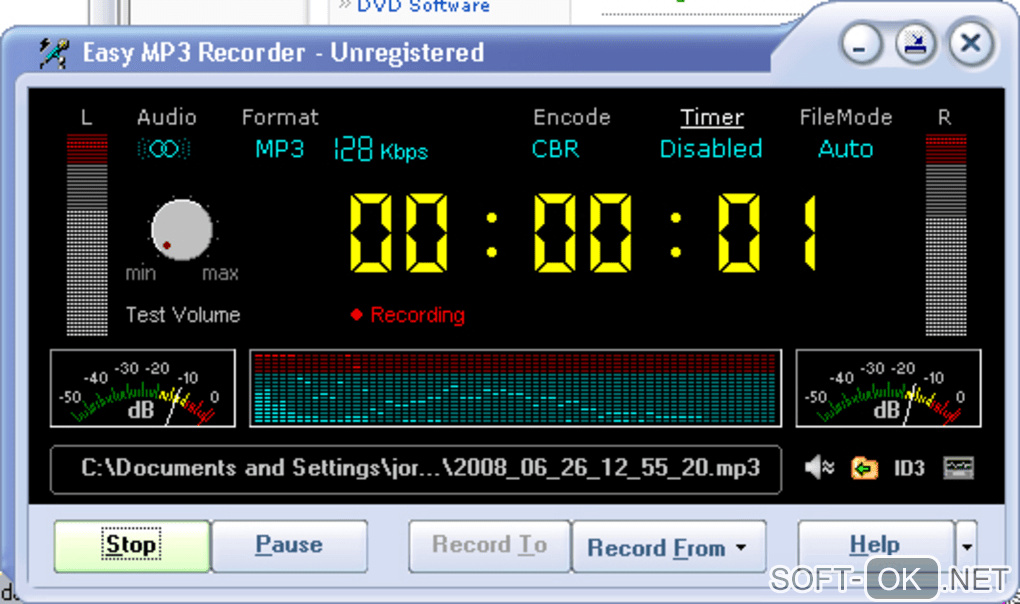Click the red Recording status indicator
The width and height of the screenshot is (1020, 604).
408,315
